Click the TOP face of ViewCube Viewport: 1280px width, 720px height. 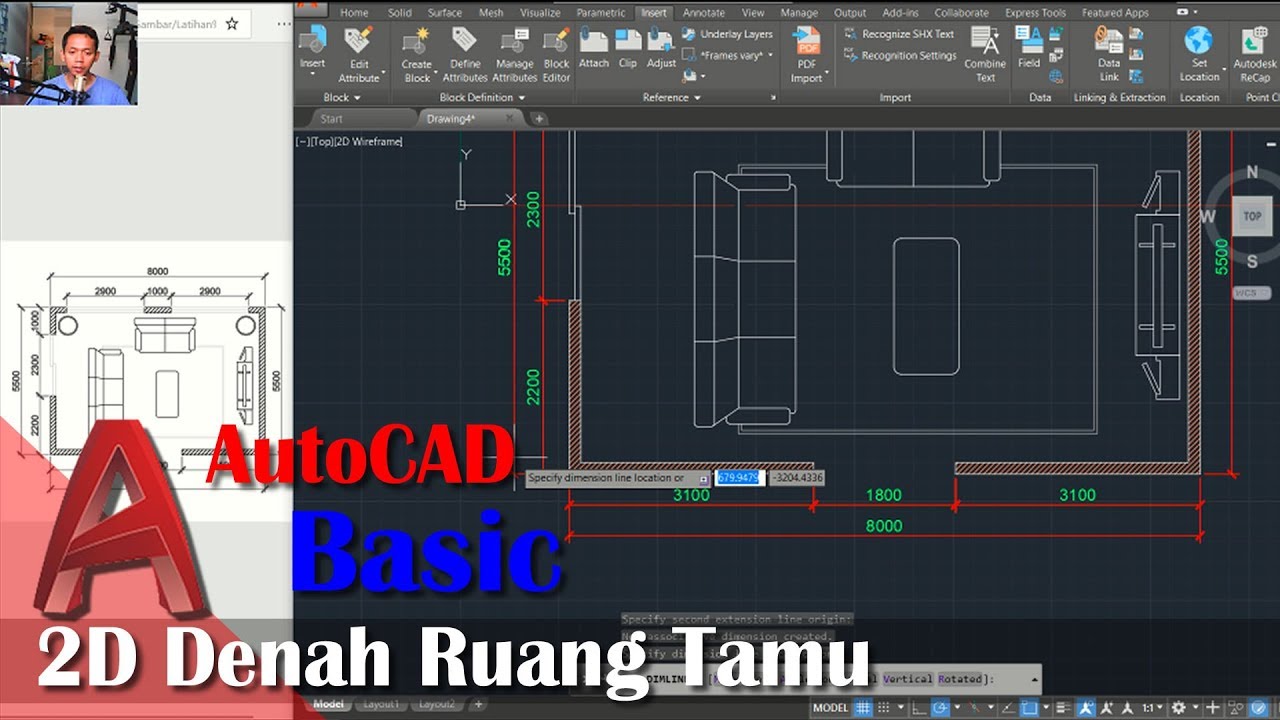click(1252, 216)
